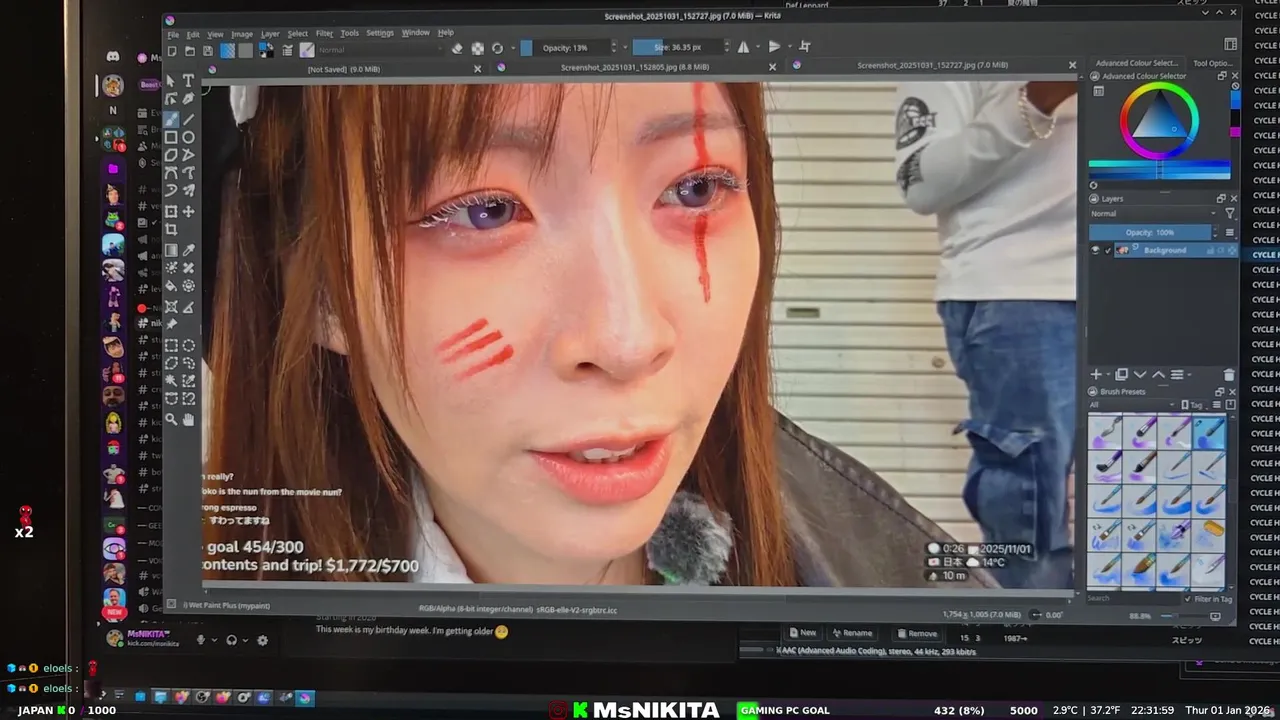
Task: Select the Line tool
Action: [x=188, y=119]
